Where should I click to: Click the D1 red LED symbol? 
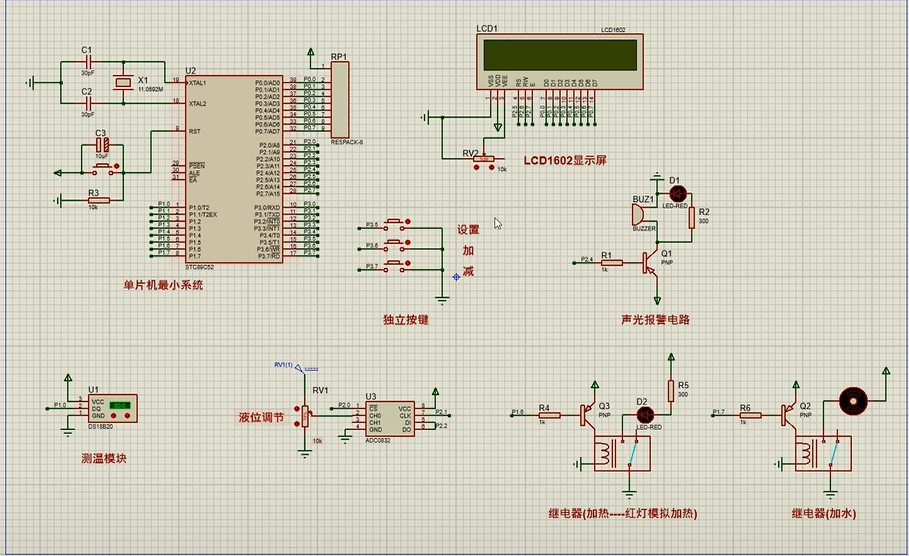[x=676, y=191]
